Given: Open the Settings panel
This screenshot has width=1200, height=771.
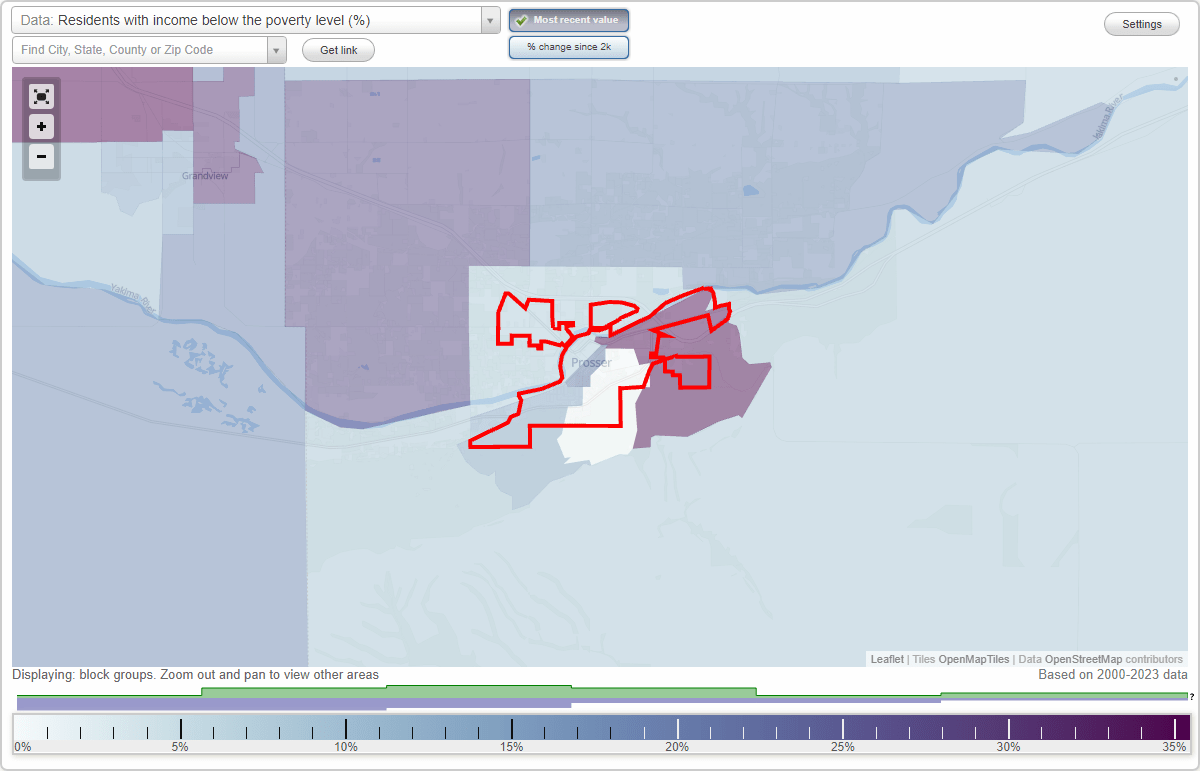Looking at the screenshot, I should [1141, 23].
